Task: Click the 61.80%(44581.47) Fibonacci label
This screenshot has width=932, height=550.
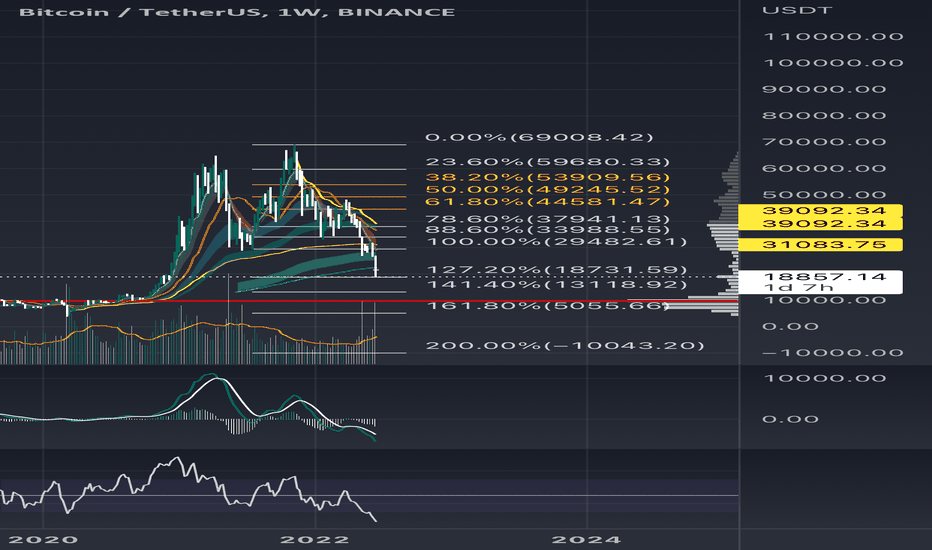Action: [547, 202]
